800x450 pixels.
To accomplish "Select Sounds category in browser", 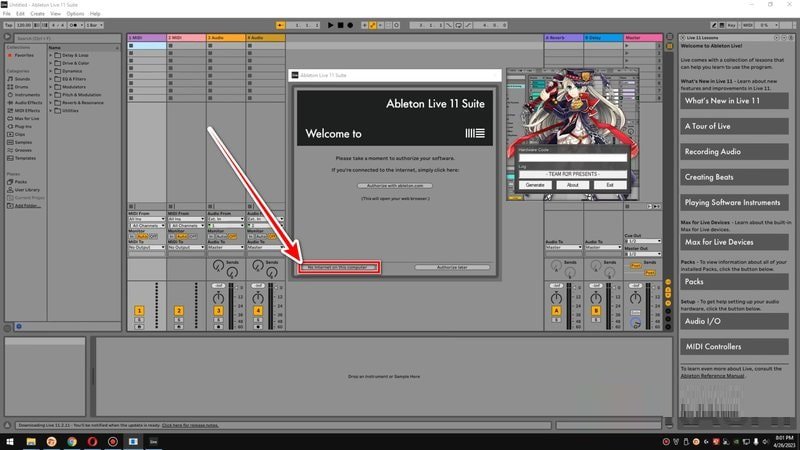I will tap(22, 79).
